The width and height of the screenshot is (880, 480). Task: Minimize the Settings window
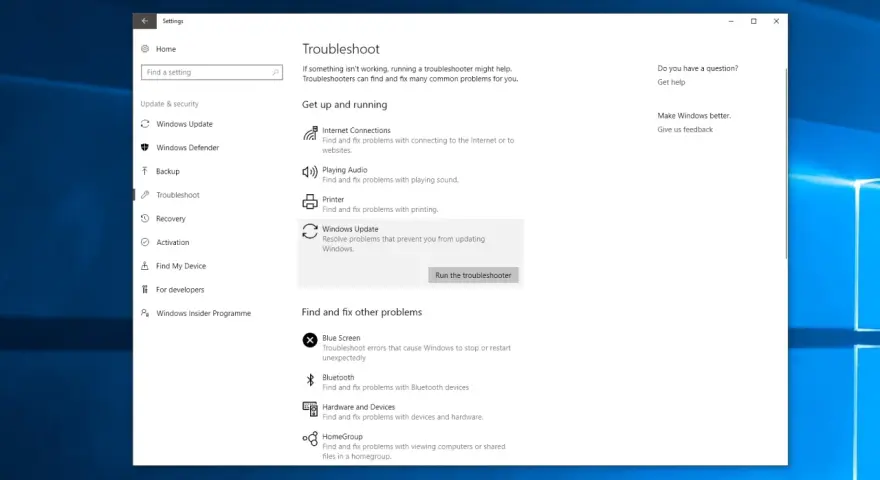[x=731, y=21]
